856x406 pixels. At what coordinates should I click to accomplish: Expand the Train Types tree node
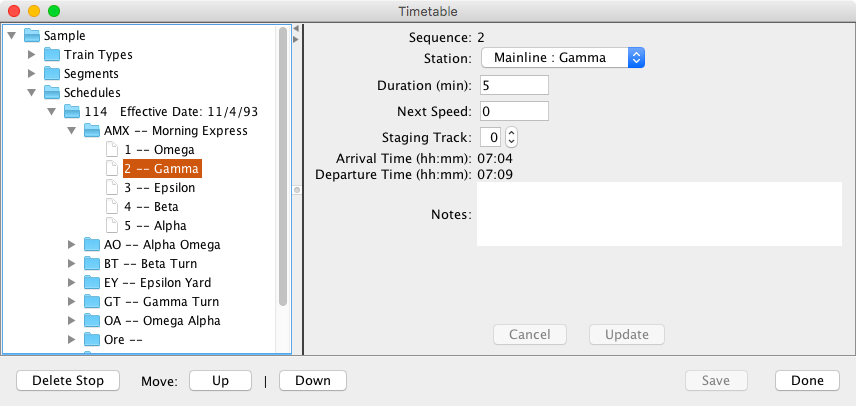click(x=32, y=55)
